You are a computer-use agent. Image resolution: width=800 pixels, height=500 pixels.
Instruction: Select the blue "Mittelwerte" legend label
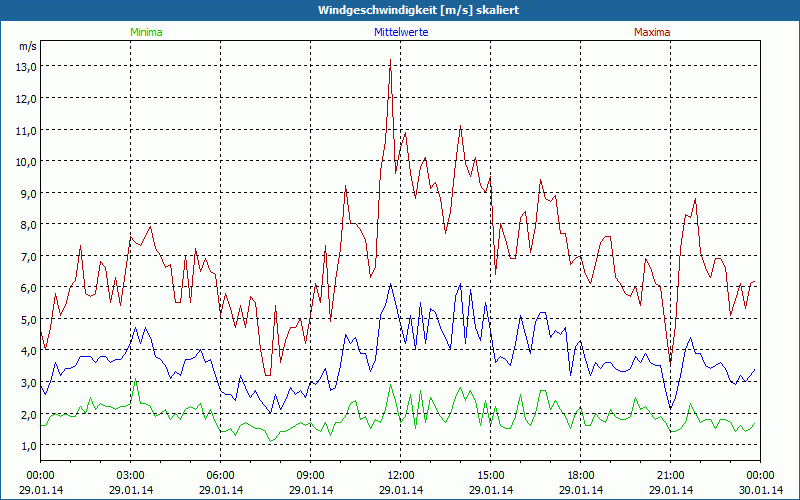click(401, 32)
